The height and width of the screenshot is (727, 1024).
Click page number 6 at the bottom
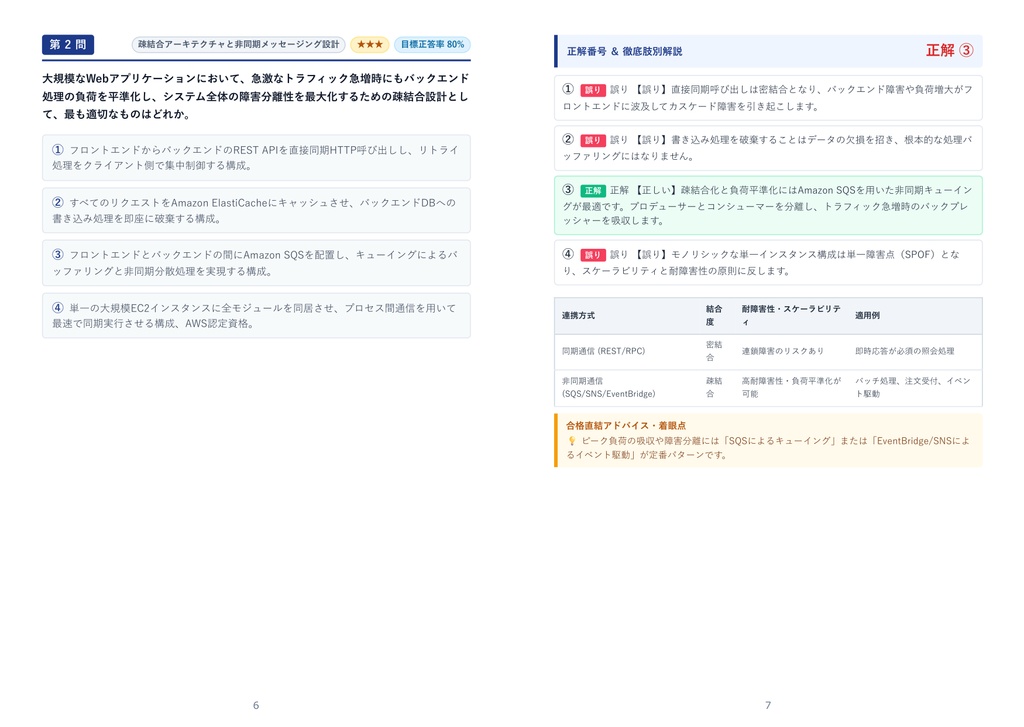[x=256, y=705]
